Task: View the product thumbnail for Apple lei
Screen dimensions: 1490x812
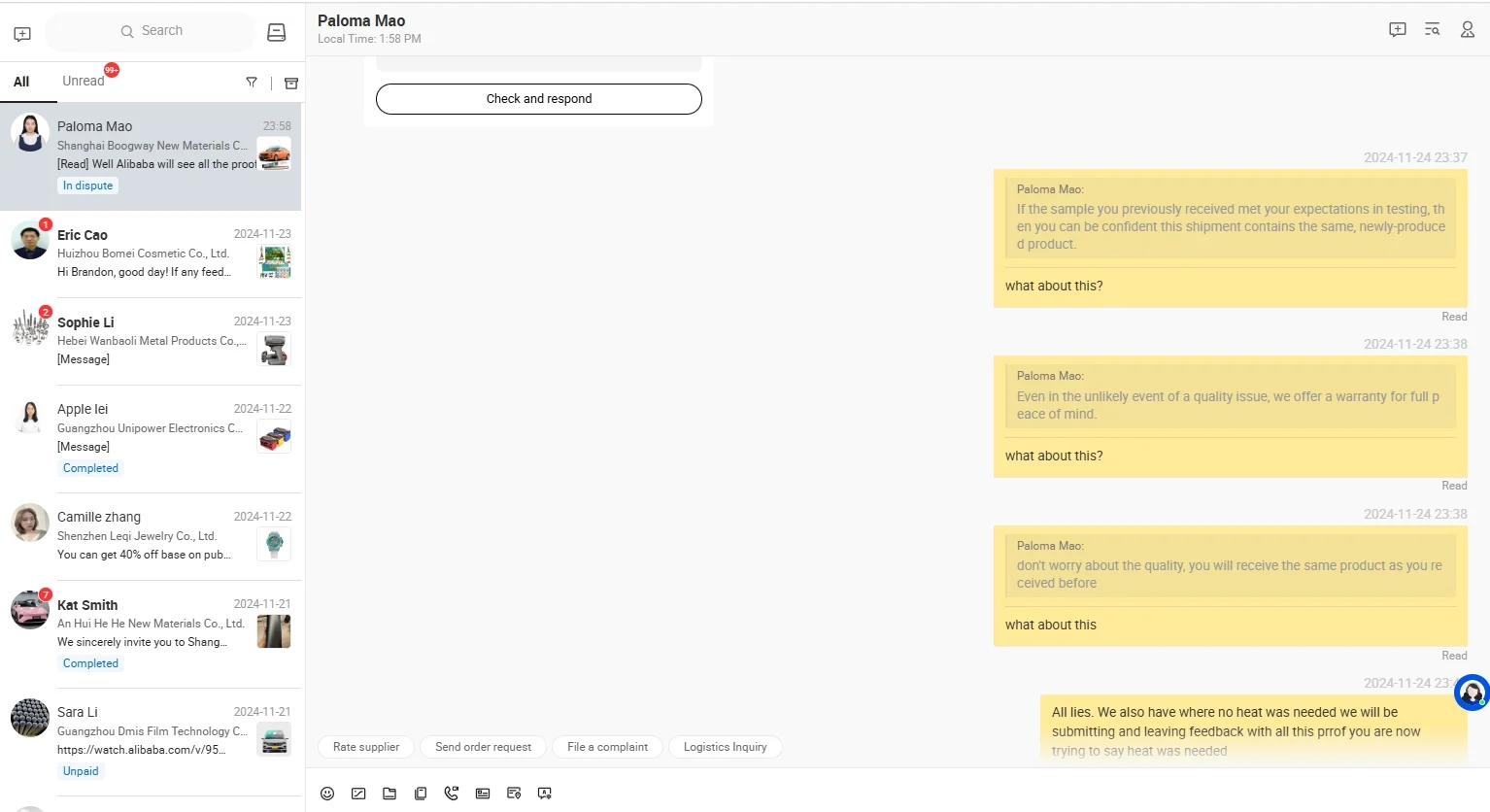Action: 275,437
